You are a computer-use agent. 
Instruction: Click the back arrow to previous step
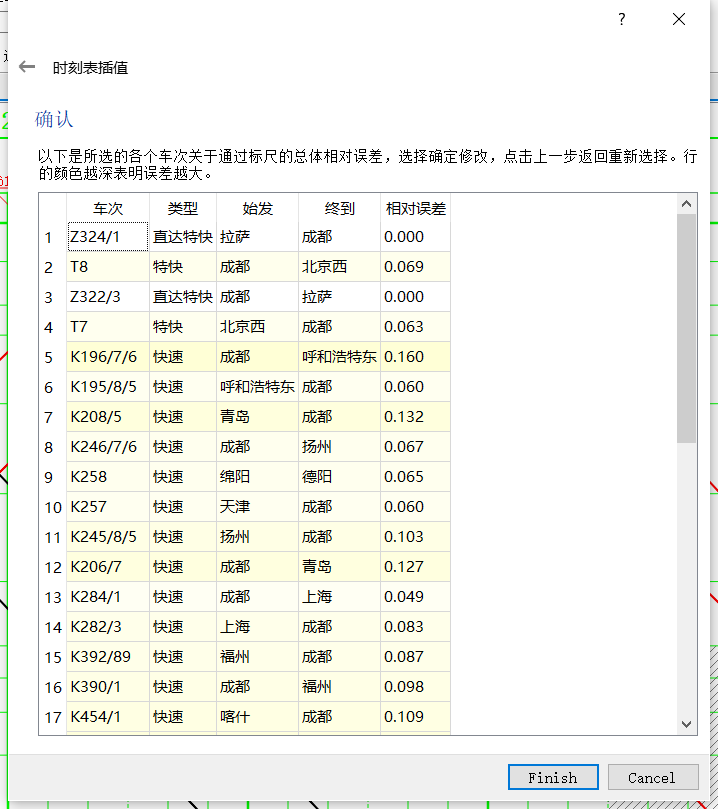27,67
